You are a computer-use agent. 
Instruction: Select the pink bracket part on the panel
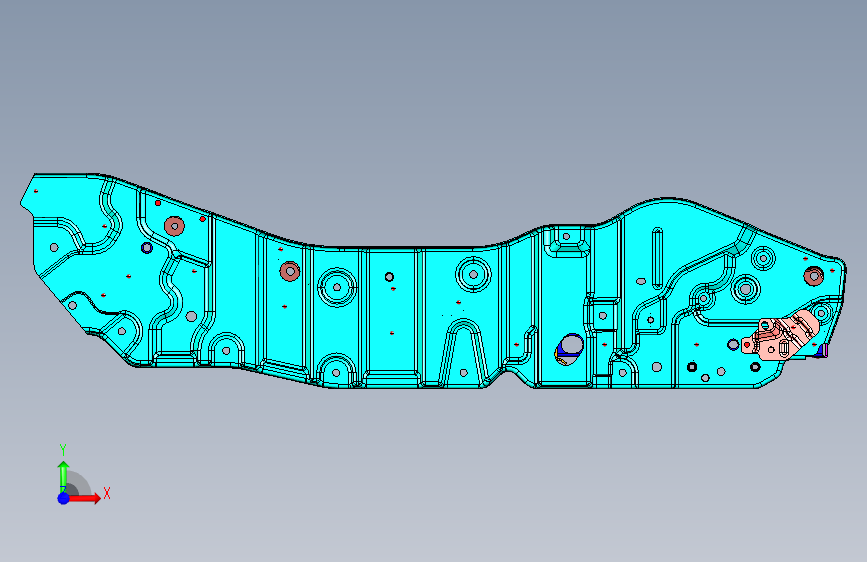[782, 335]
